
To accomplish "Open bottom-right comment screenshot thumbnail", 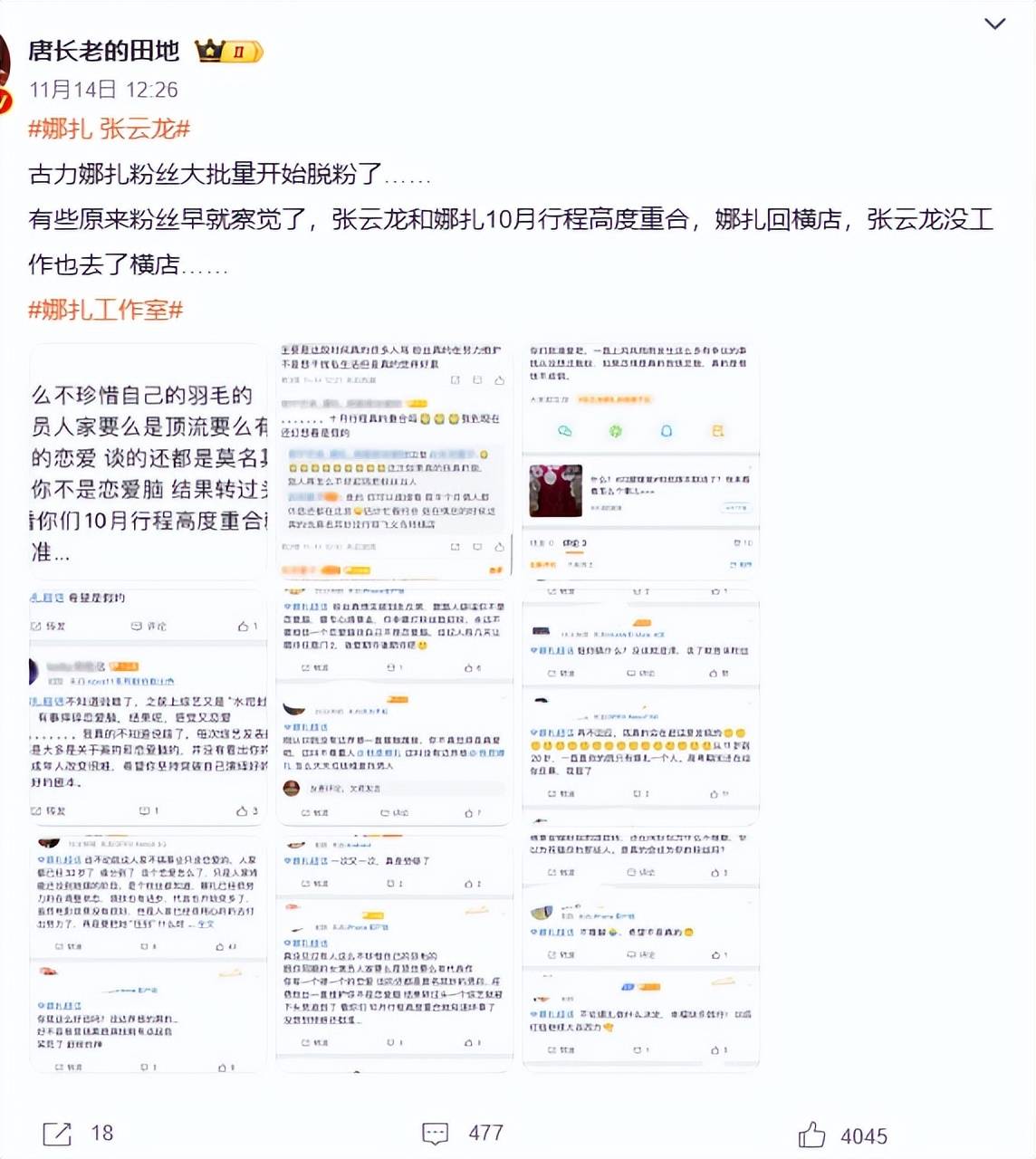I will pos(641,953).
